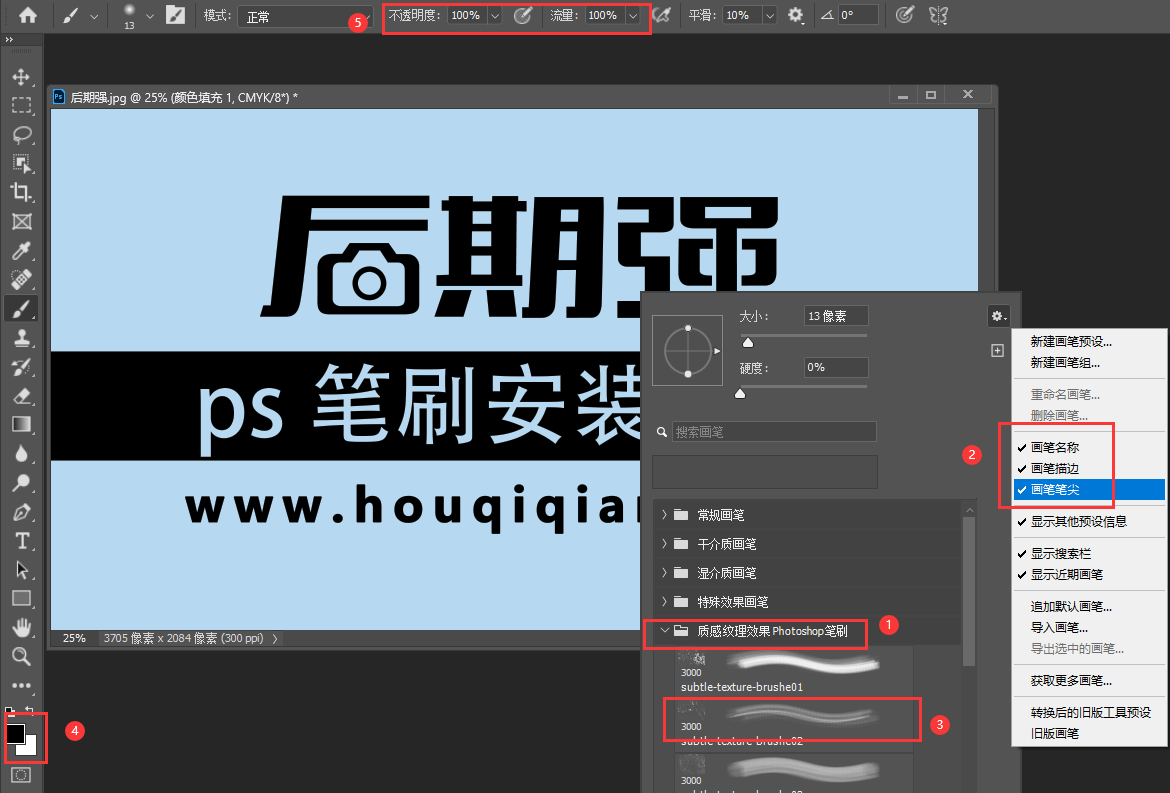1170x793 pixels.
Task: Choose 获取更多画笔 from menu
Action: tap(1071, 680)
